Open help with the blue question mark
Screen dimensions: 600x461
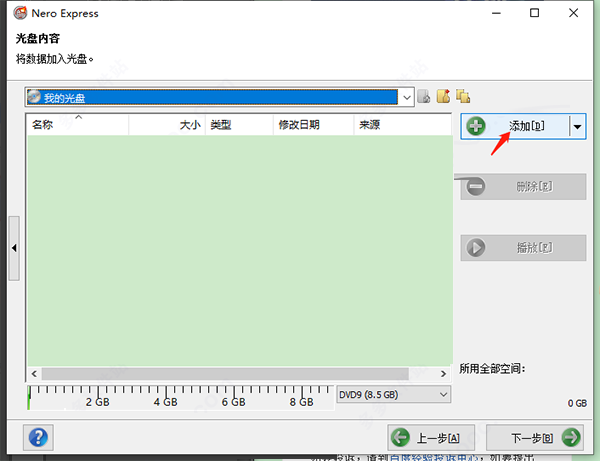click(38, 437)
